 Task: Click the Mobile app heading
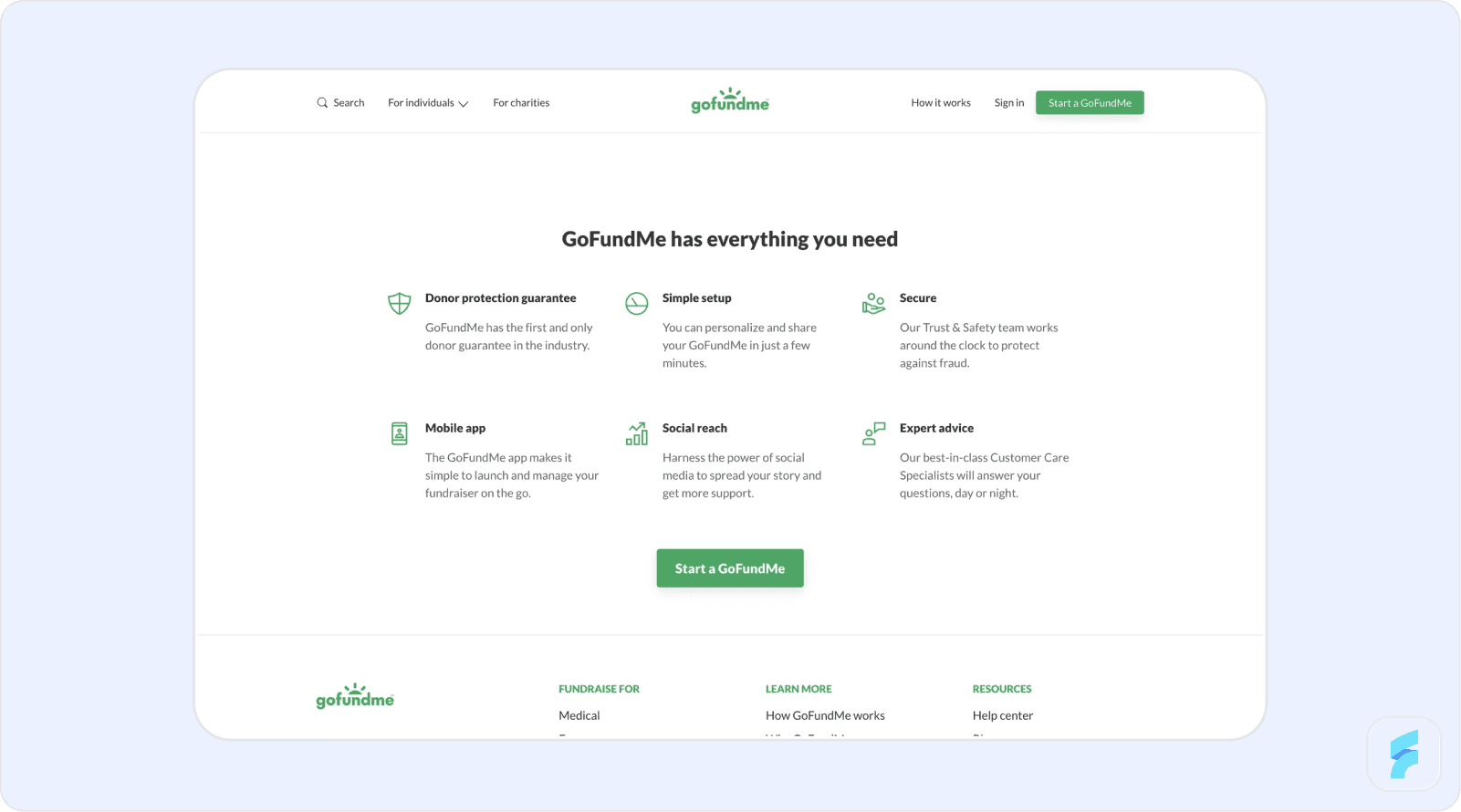click(455, 429)
